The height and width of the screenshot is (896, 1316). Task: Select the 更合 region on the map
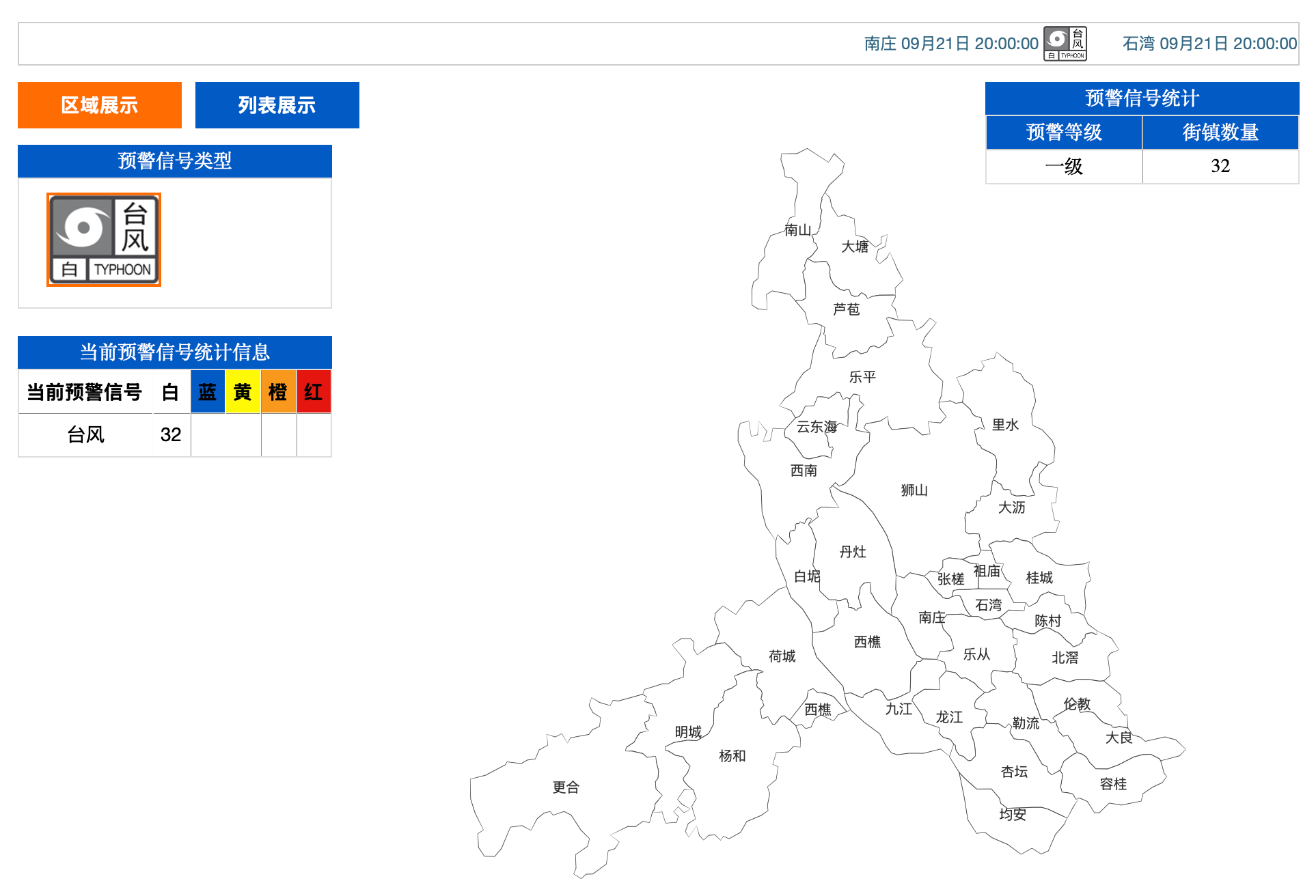point(566,787)
